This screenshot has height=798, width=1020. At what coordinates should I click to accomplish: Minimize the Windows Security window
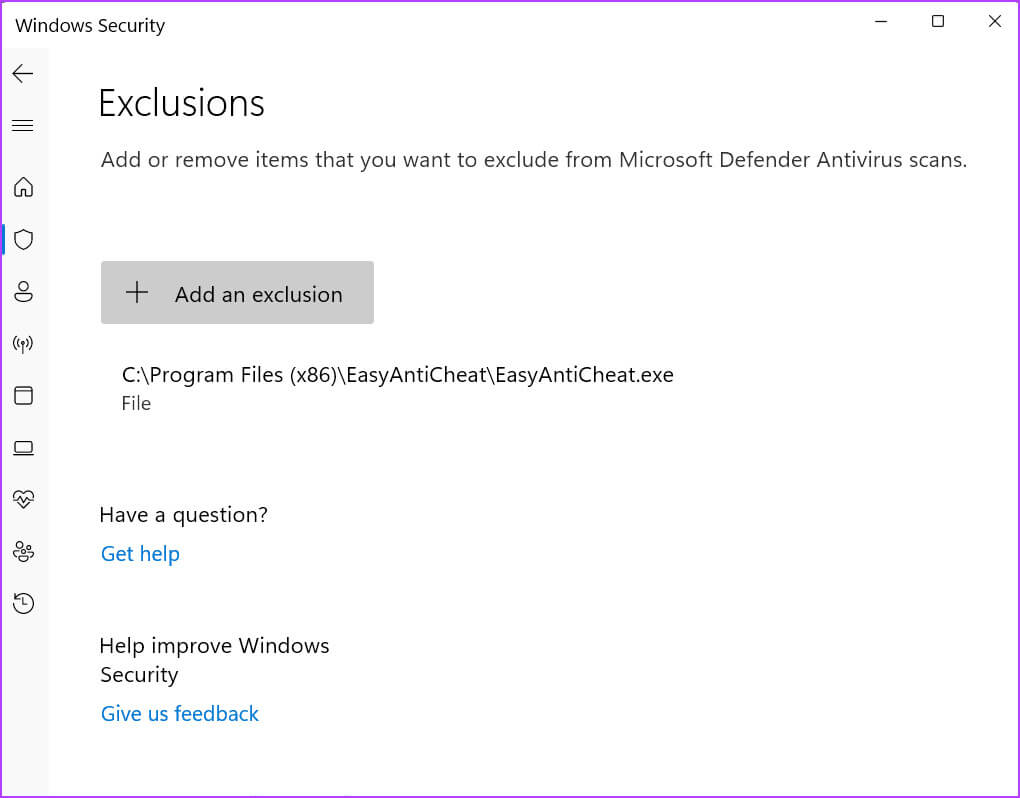[x=881, y=22]
